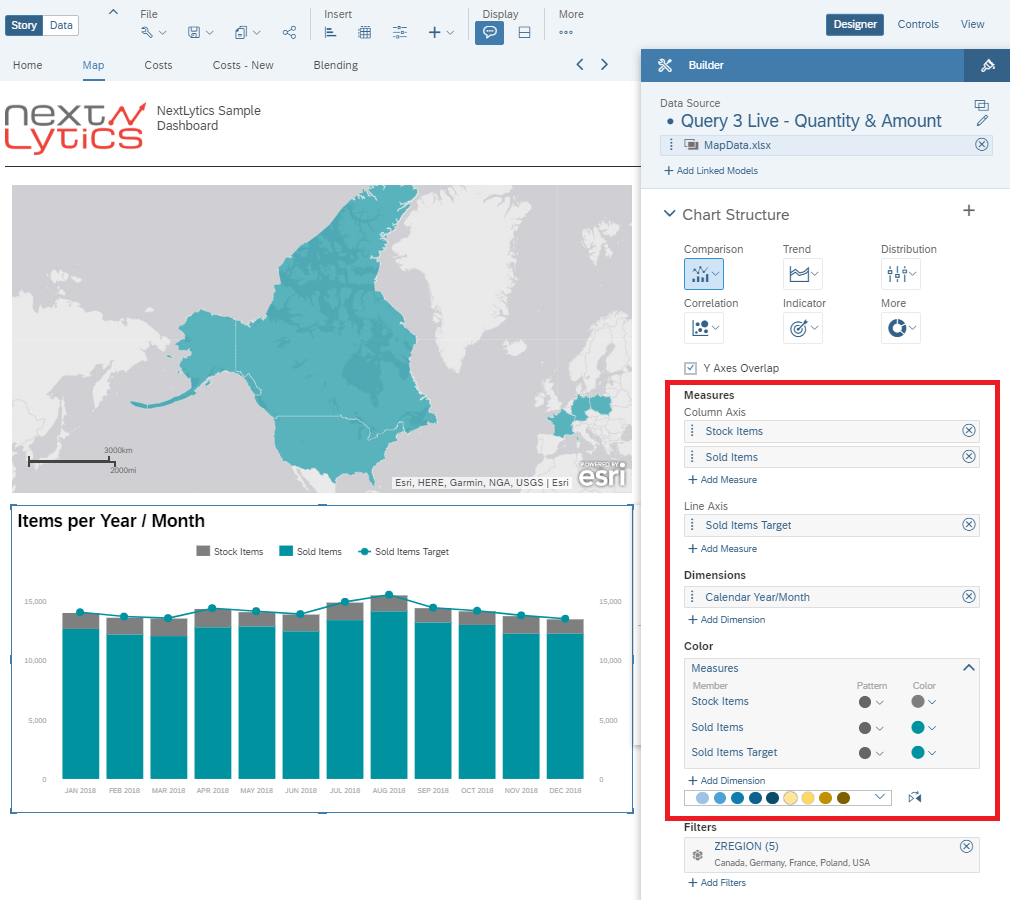Open the Styling panel via paintbrush icon

coord(987,65)
